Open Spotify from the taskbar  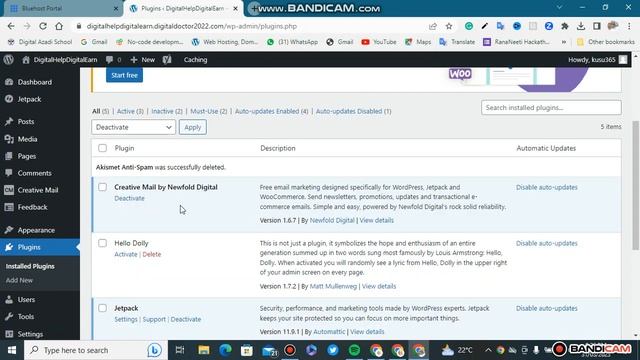coord(355,350)
